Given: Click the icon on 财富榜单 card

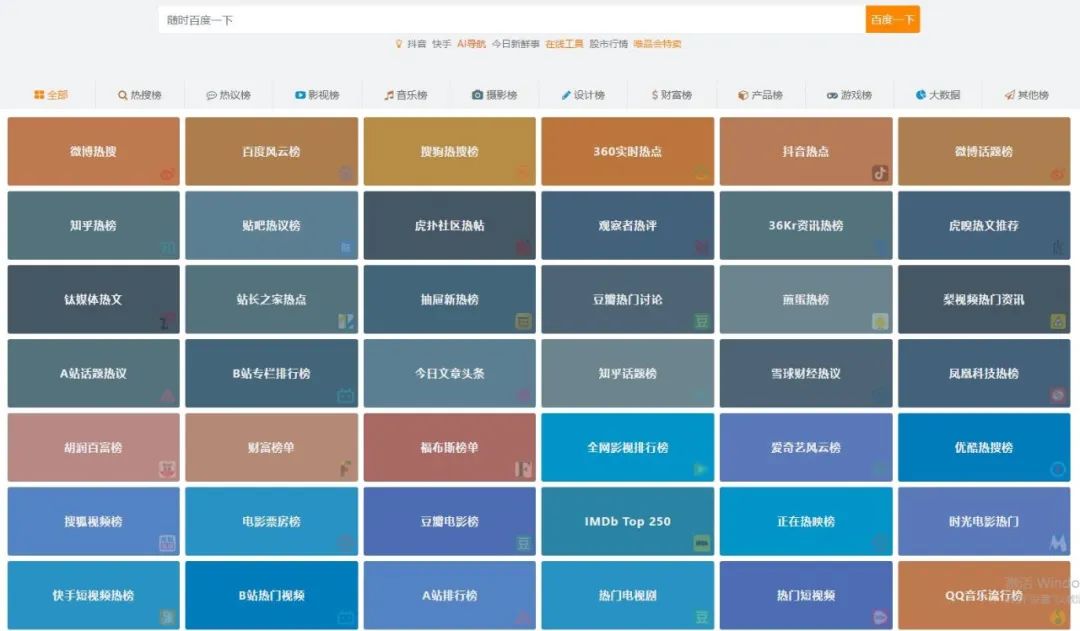Looking at the screenshot, I should coord(346,469).
